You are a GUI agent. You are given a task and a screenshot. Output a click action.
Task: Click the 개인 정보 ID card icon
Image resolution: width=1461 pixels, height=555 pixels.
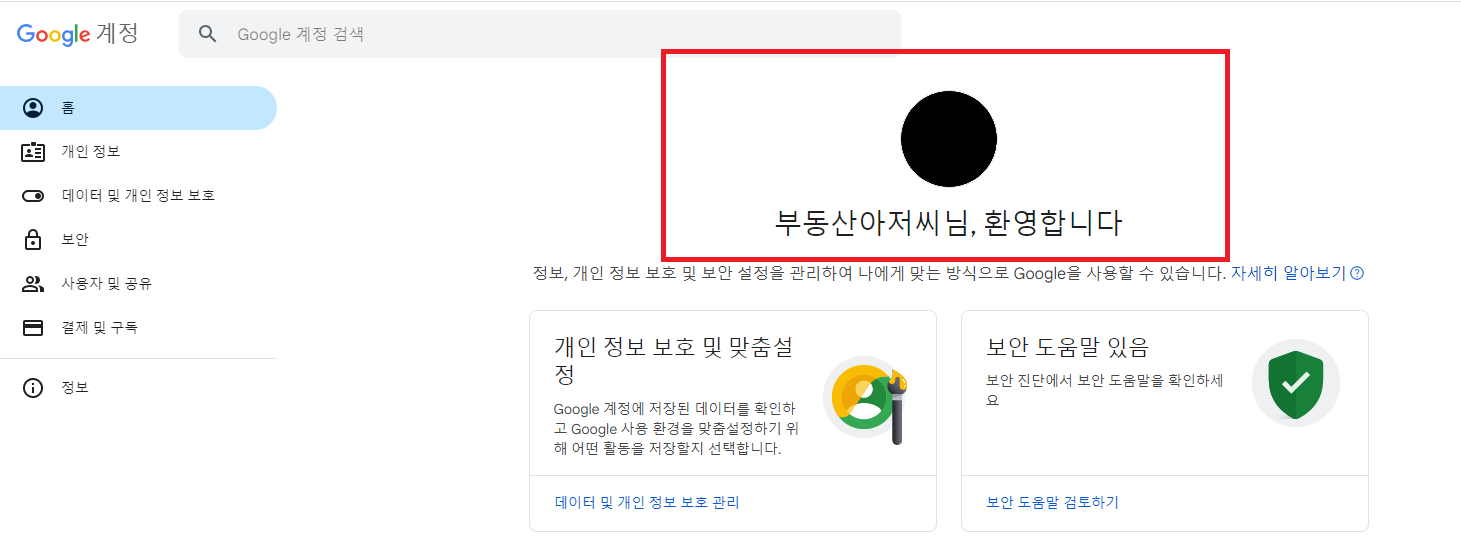point(33,152)
